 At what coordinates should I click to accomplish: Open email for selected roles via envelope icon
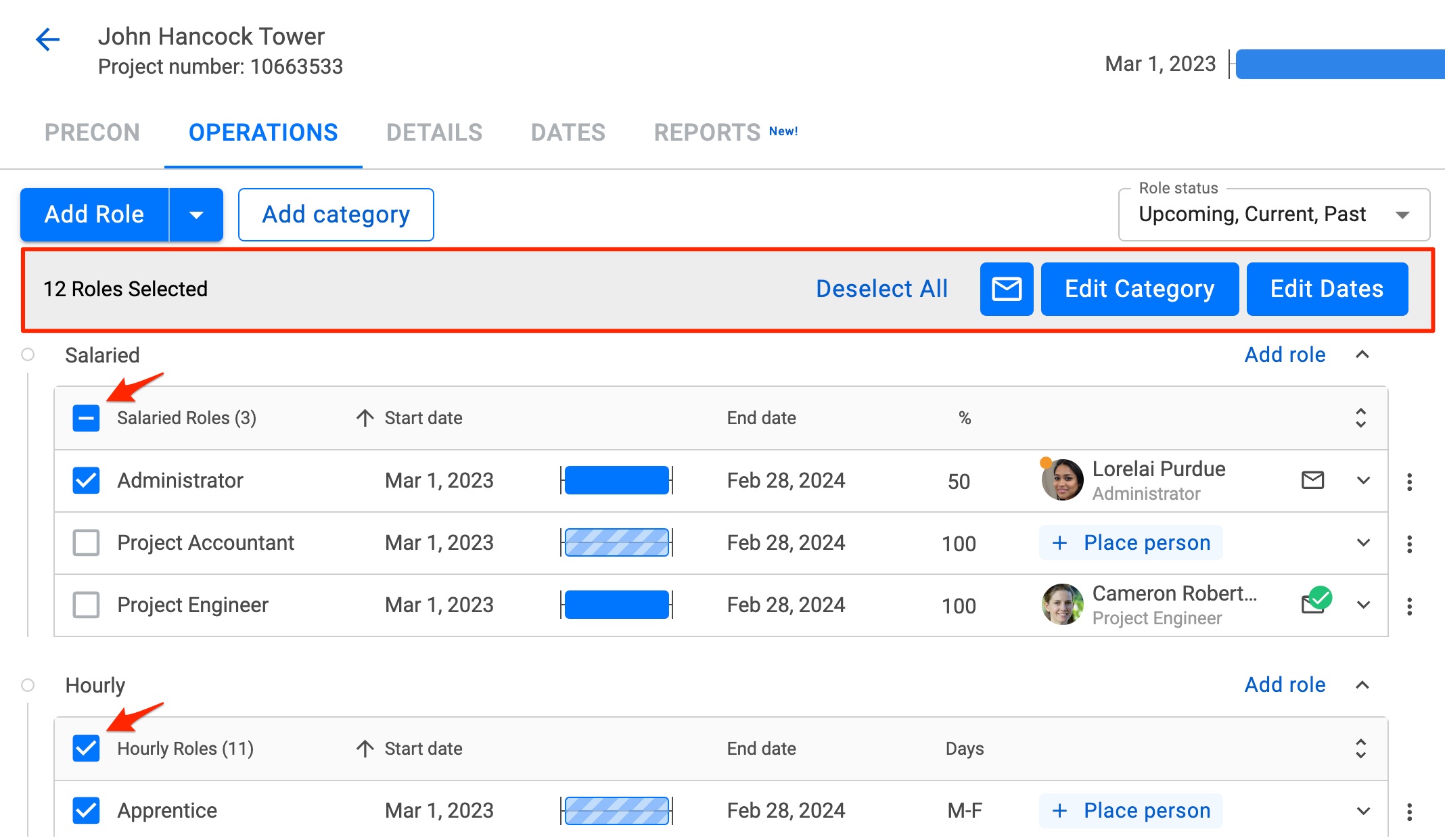1006,289
